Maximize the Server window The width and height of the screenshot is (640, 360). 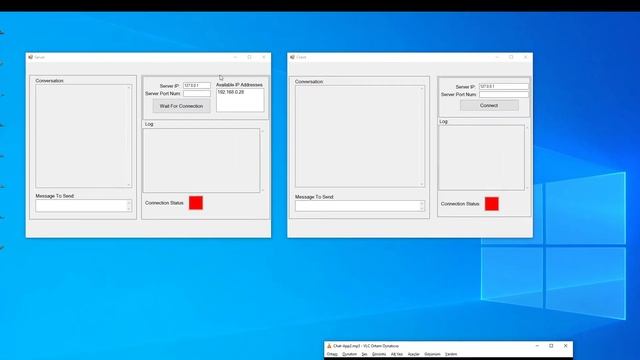(249, 57)
